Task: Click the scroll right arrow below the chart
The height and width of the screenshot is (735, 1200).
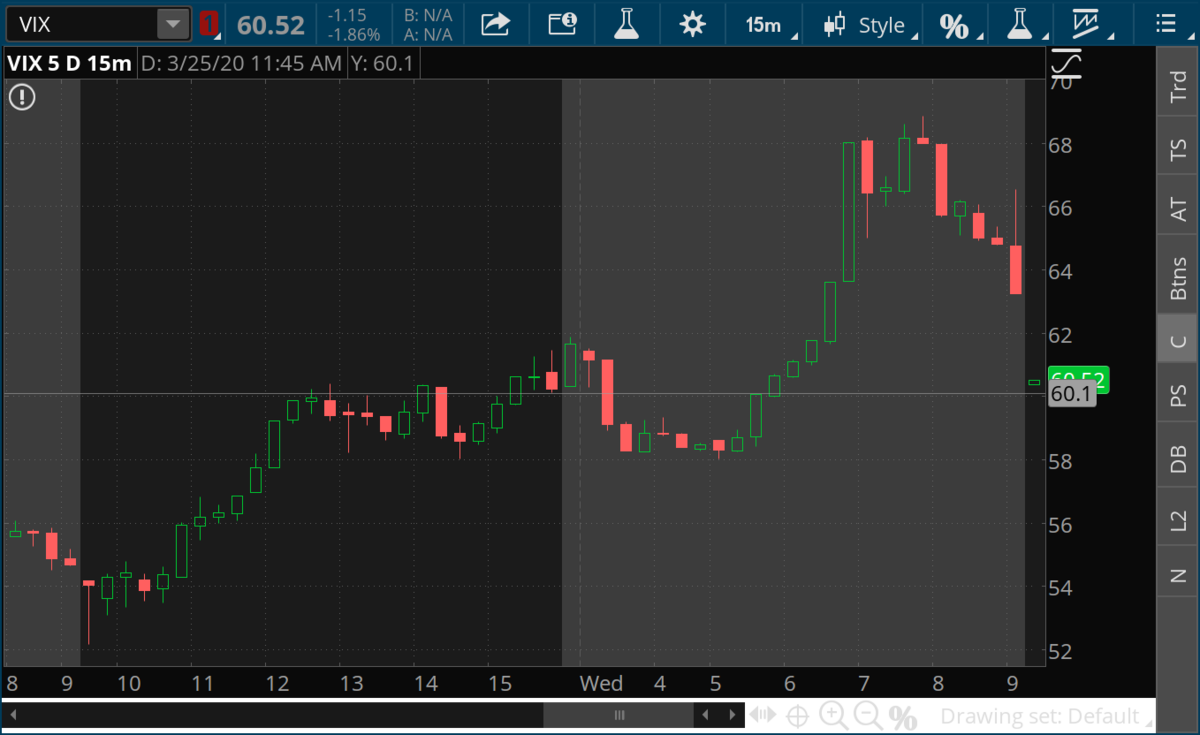Action: click(733, 715)
